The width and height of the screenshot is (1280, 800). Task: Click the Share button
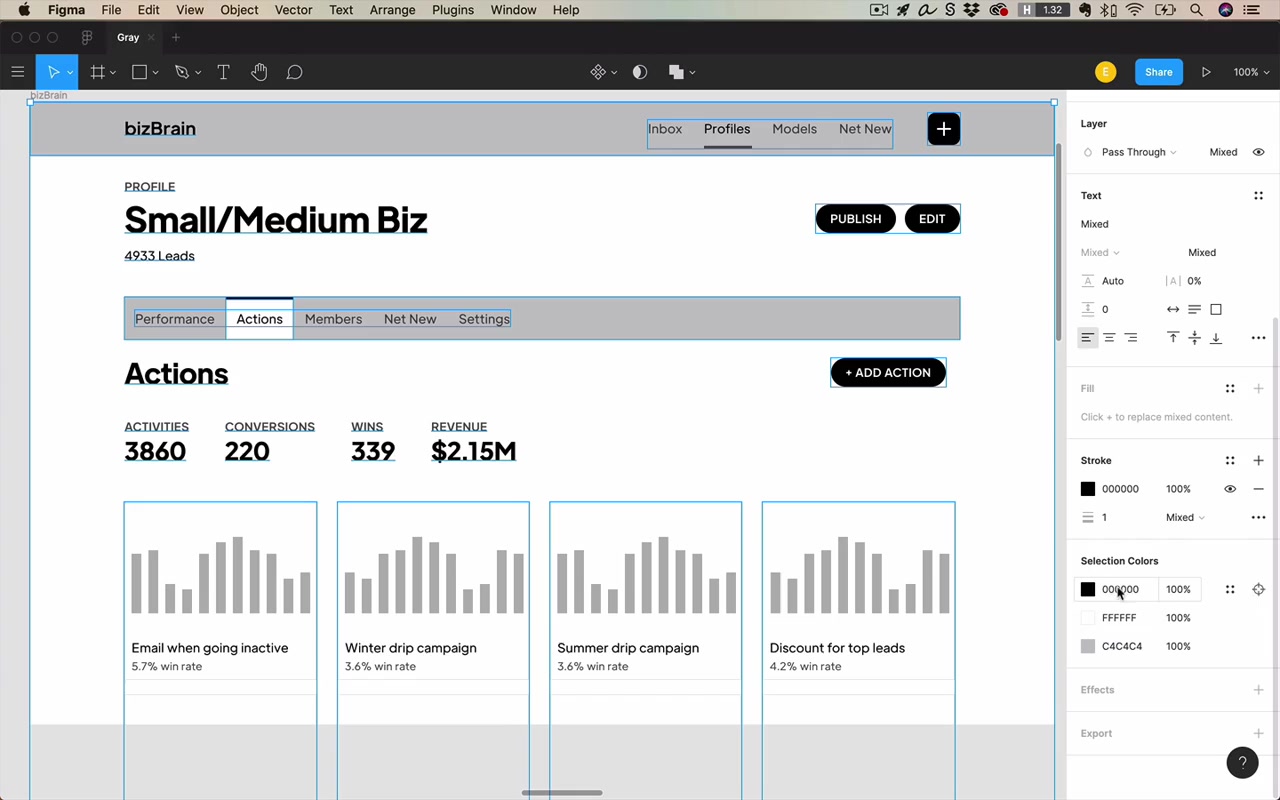point(1158,72)
